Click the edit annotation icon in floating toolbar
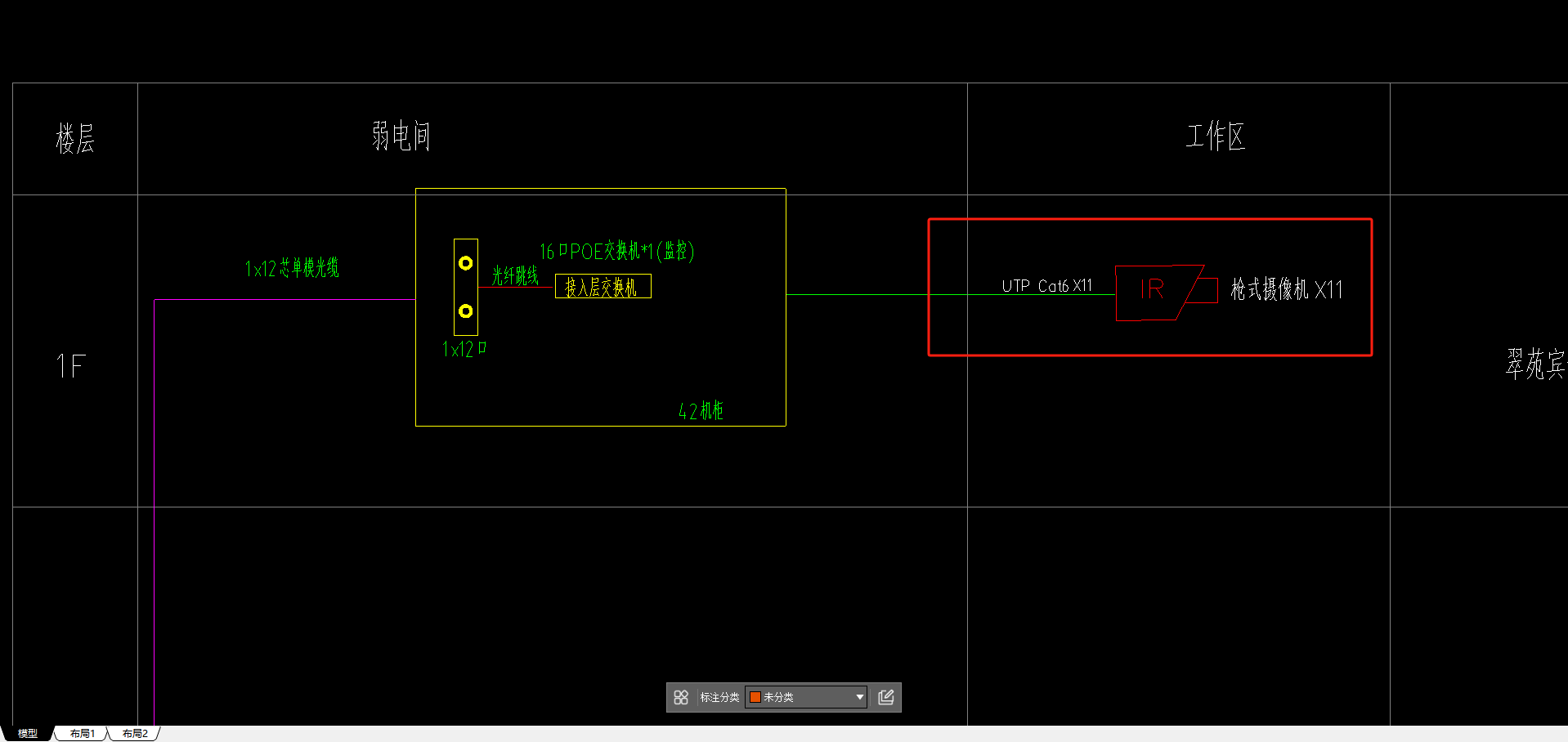Screen dimensions: 1568x742 pyautogui.click(x=886, y=697)
